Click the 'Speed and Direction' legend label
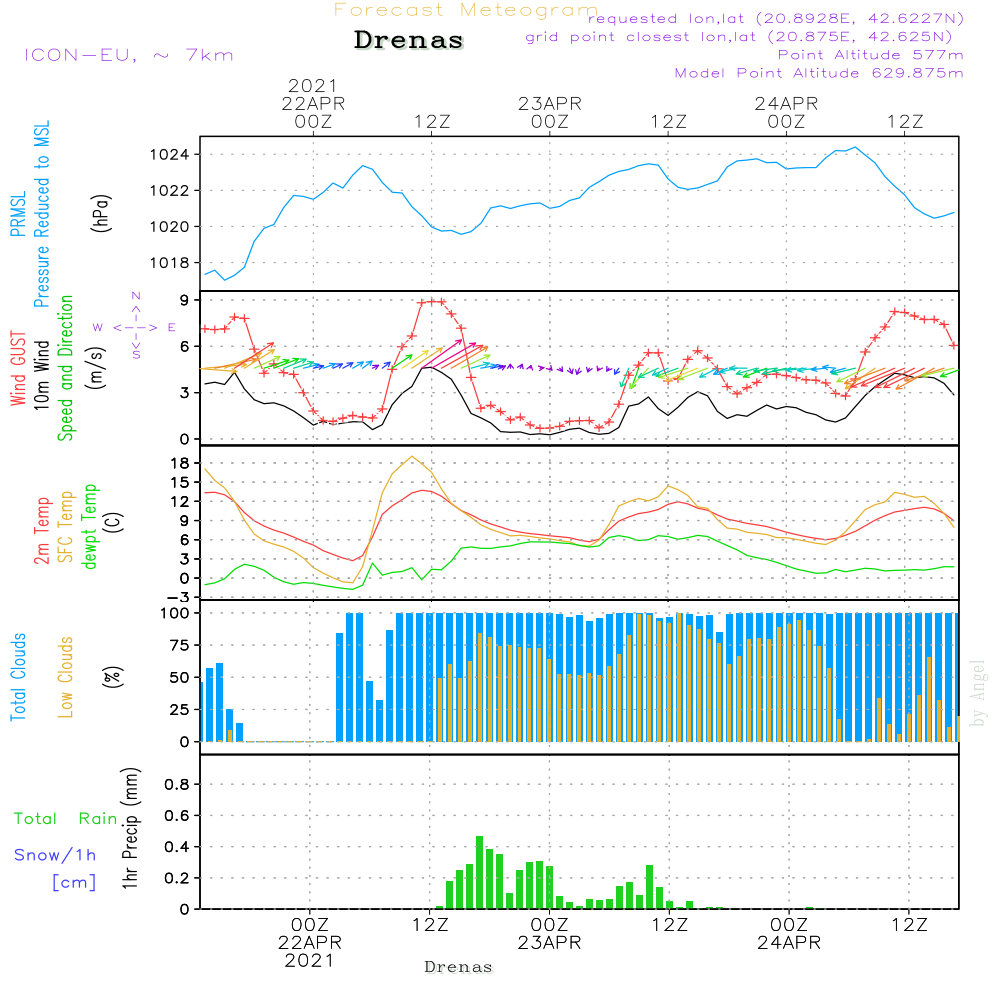This screenshot has height=1000, width=1000. pyautogui.click(x=66, y=368)
